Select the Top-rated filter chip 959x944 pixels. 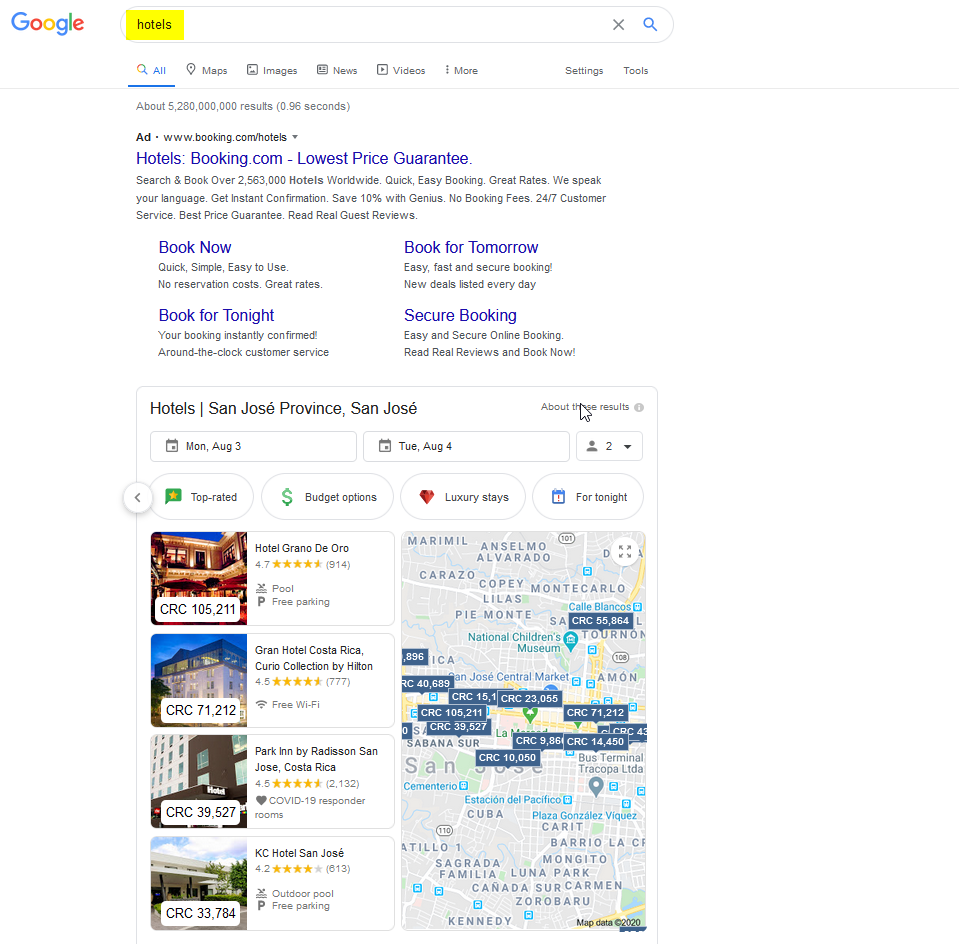tap(201, 497)
